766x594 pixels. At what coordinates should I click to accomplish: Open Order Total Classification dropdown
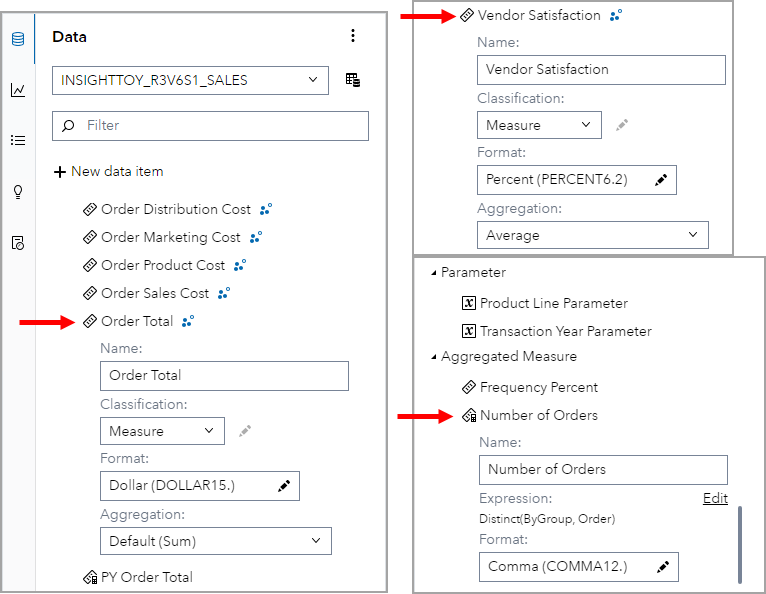click(x=162, y=431)
